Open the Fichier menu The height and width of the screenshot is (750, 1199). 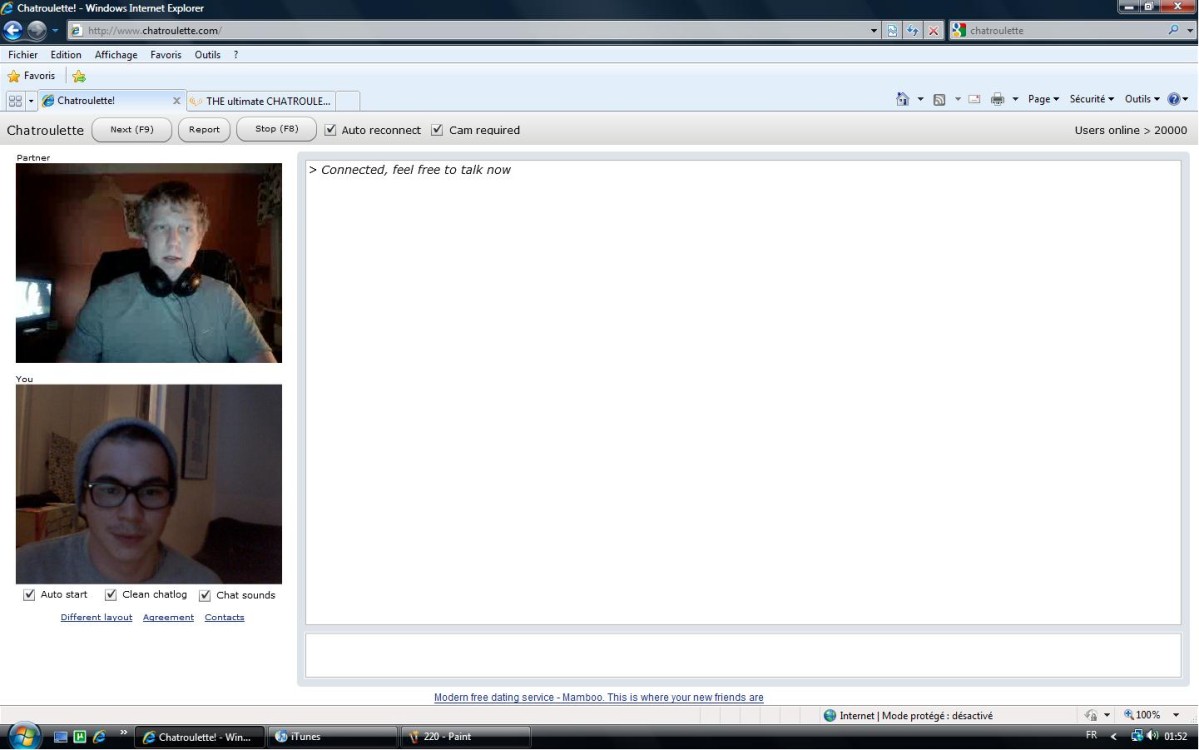23,55
